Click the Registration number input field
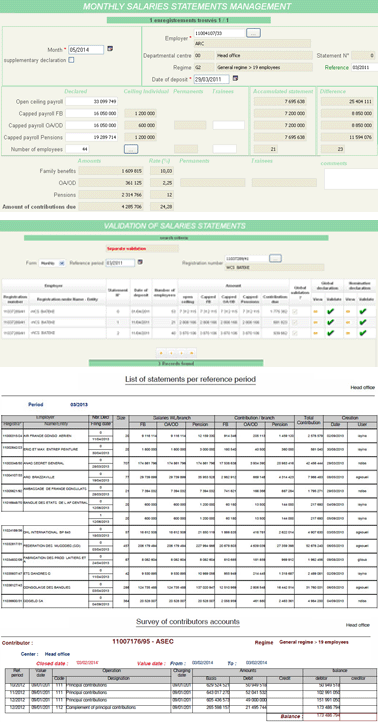Viewport: 378px width, 726px height. tap(246, 258)
